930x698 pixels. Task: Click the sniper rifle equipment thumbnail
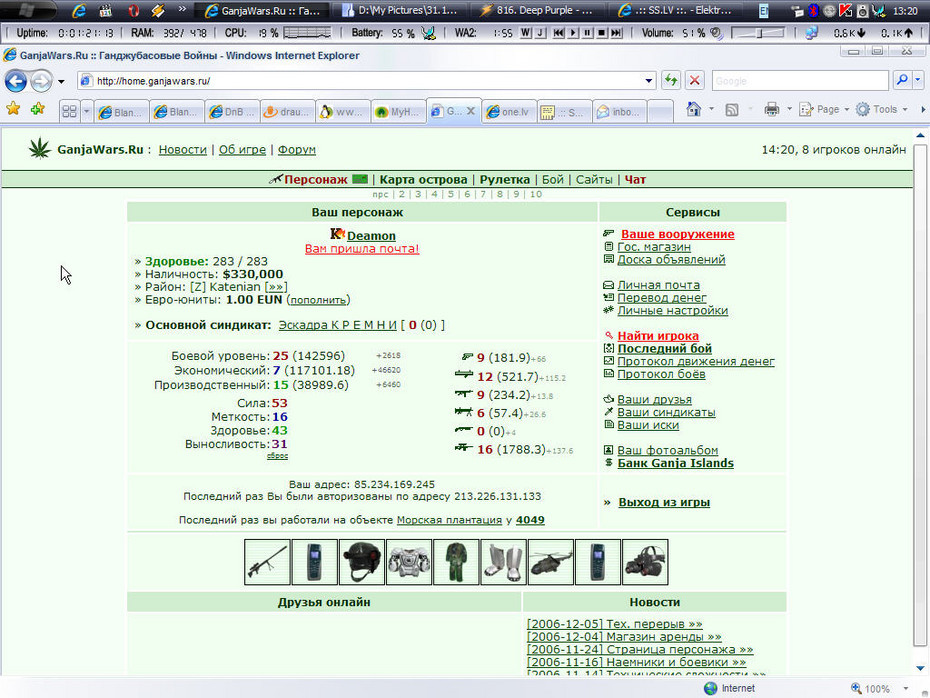coord(267,562)
